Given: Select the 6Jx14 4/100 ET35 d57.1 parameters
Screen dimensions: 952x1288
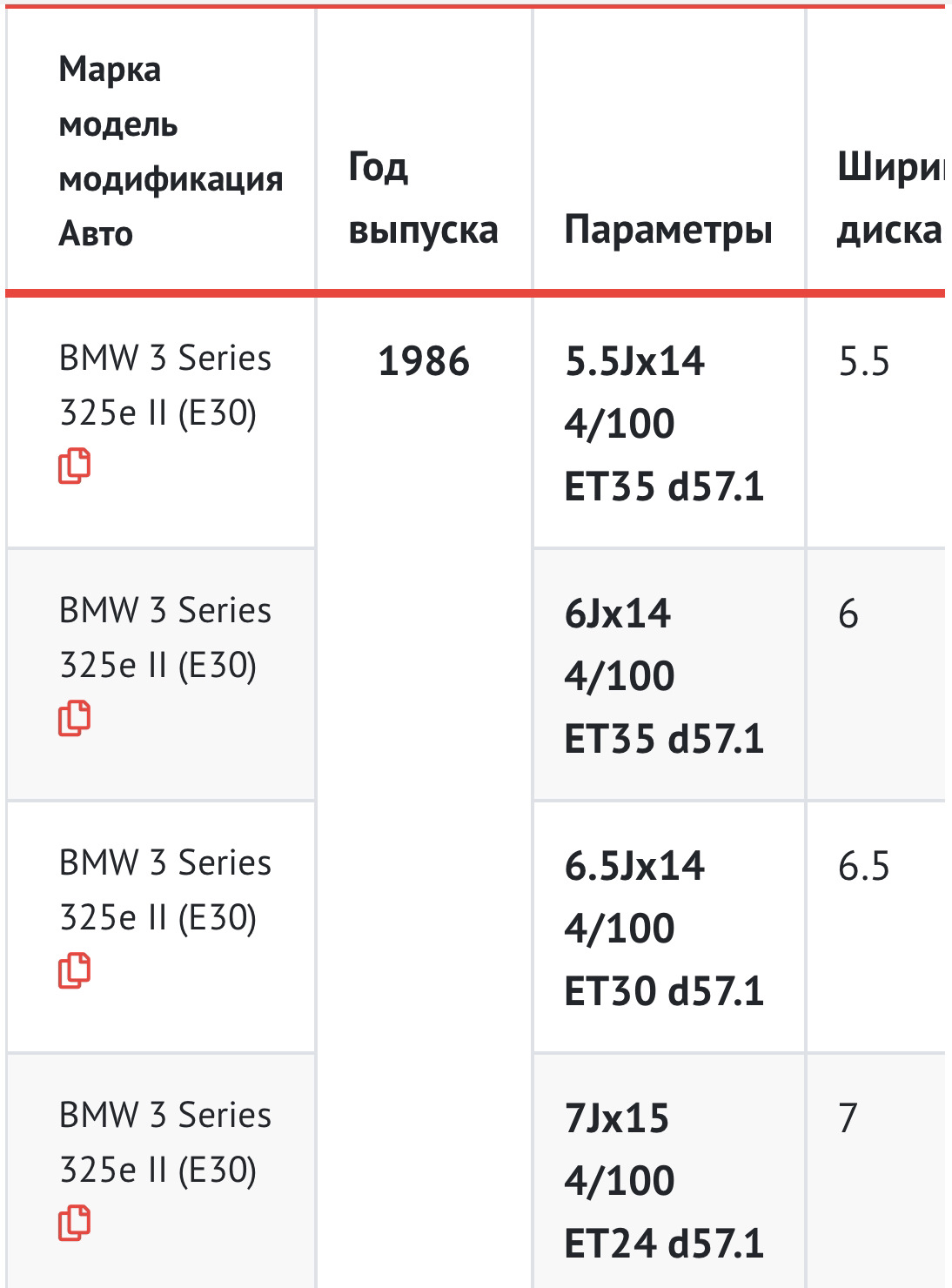Looking at the screenshot, I should coord(664,676).
